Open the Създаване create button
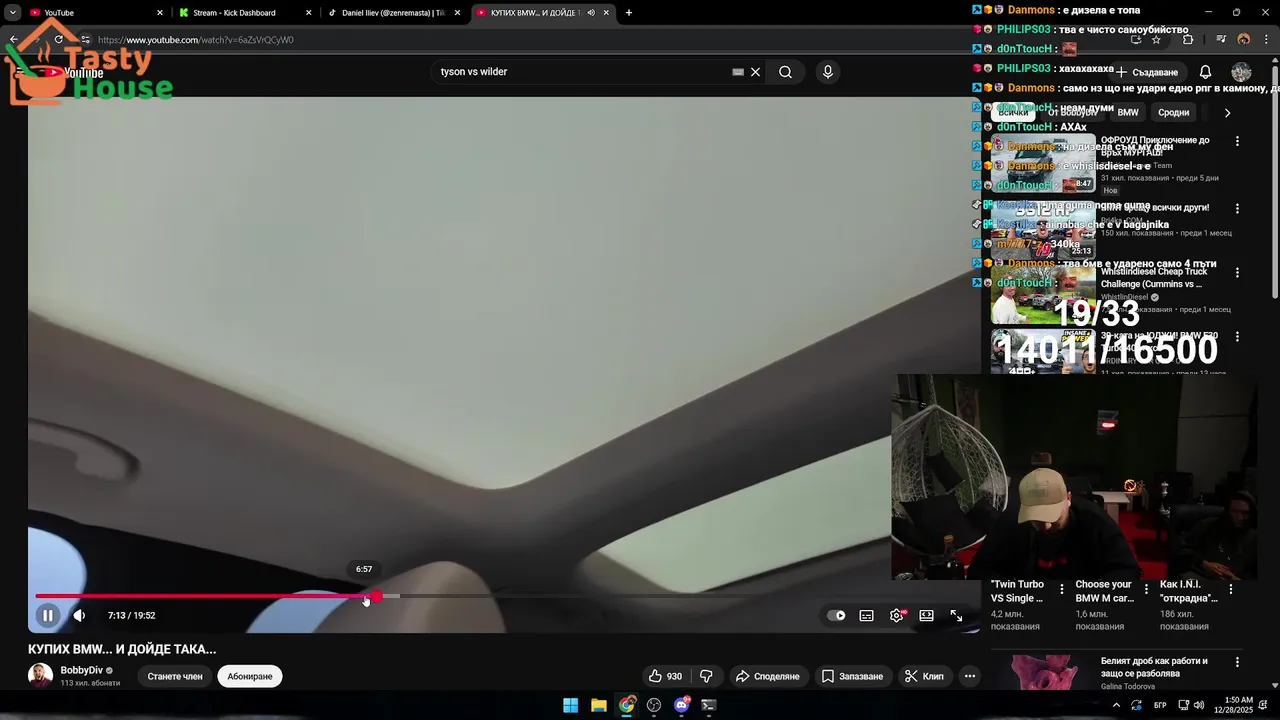This screenshot has height=720, width=1280. [1148, 72]
